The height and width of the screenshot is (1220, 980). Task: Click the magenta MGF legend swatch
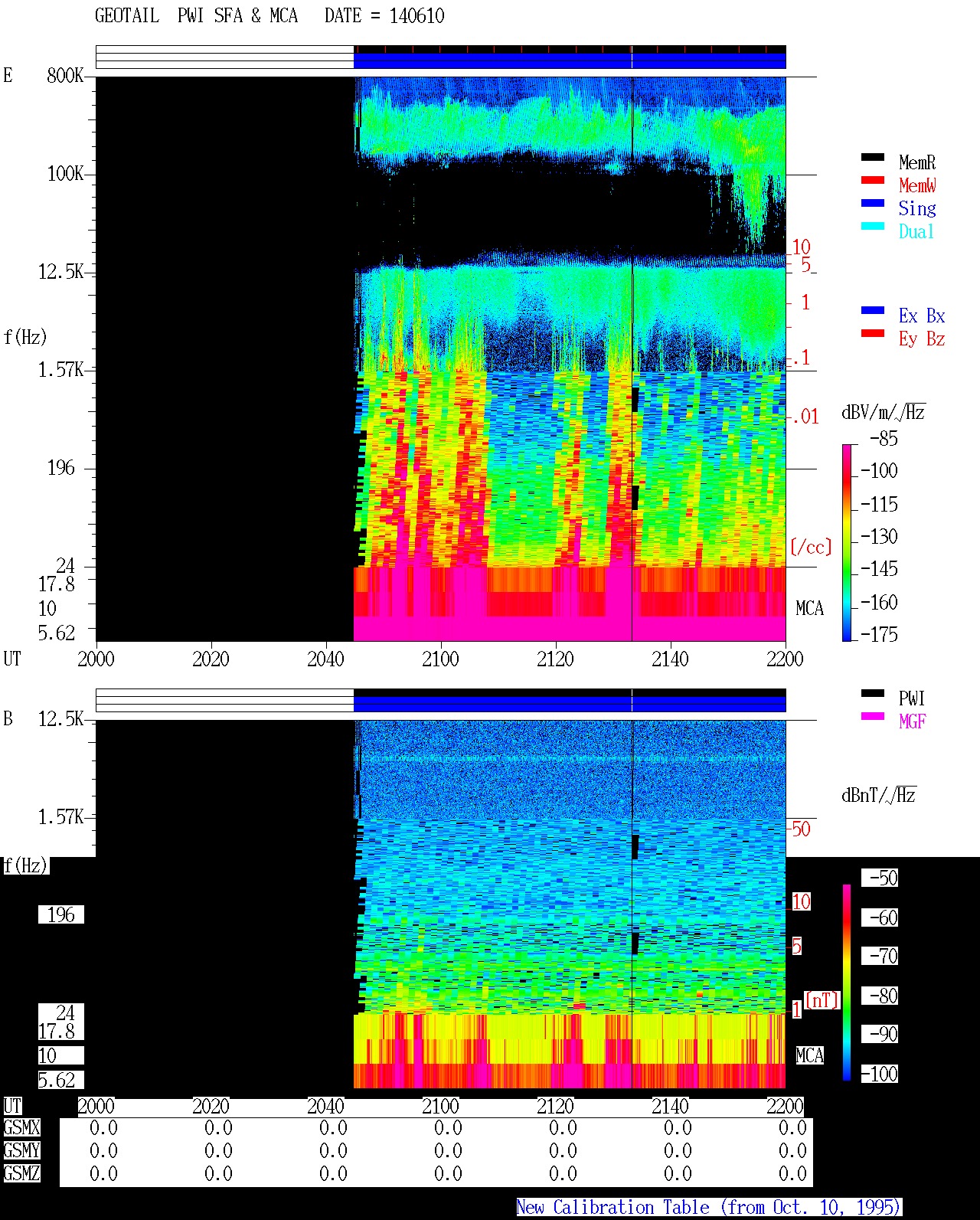point(873,716)
